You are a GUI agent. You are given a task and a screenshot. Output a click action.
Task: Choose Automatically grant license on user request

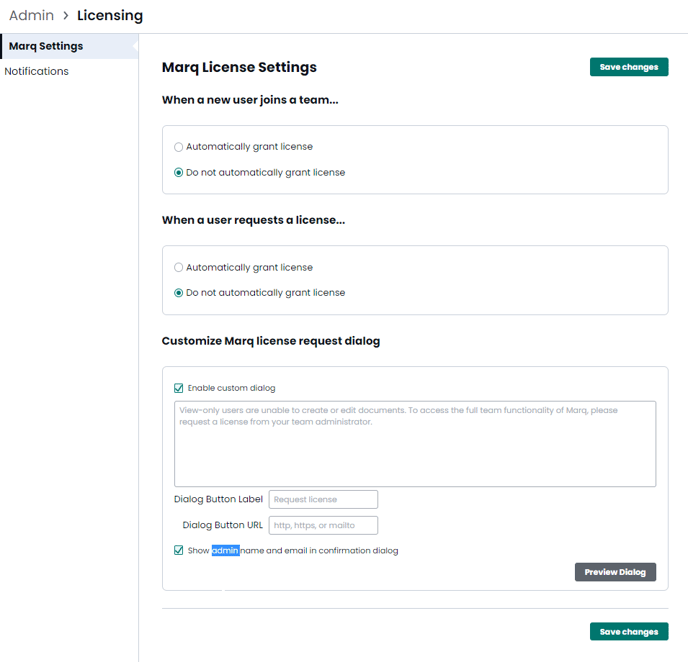point(179,267)
